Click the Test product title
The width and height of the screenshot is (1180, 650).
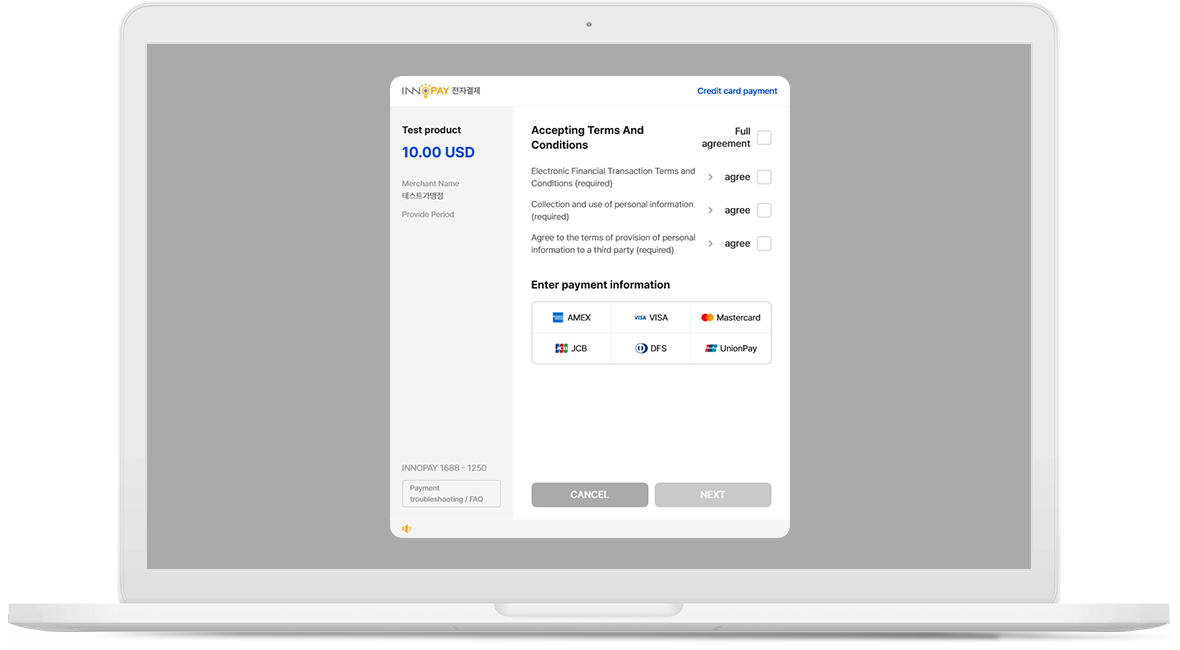431,130
